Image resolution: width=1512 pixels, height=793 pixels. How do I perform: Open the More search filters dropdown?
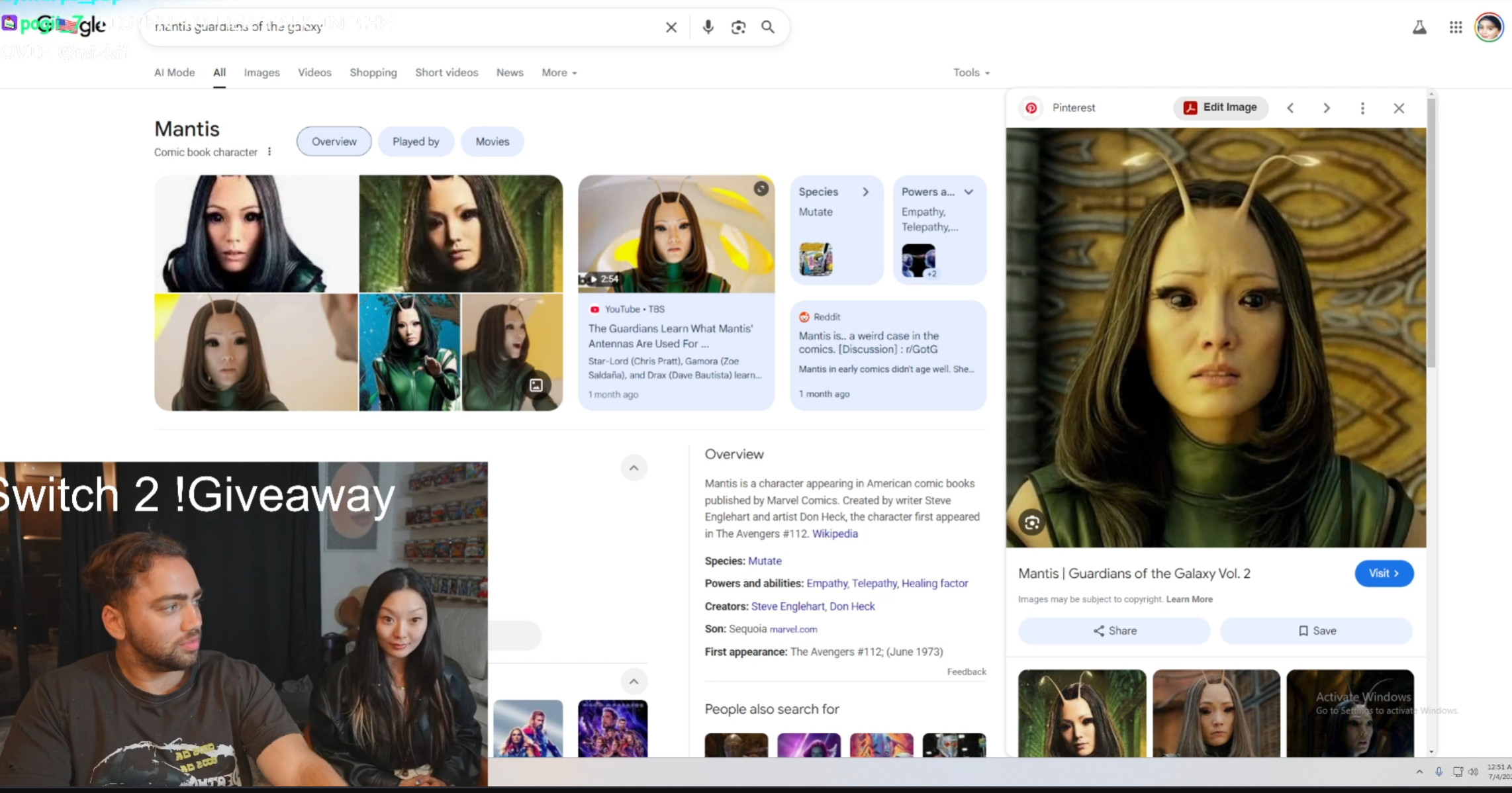559,73
